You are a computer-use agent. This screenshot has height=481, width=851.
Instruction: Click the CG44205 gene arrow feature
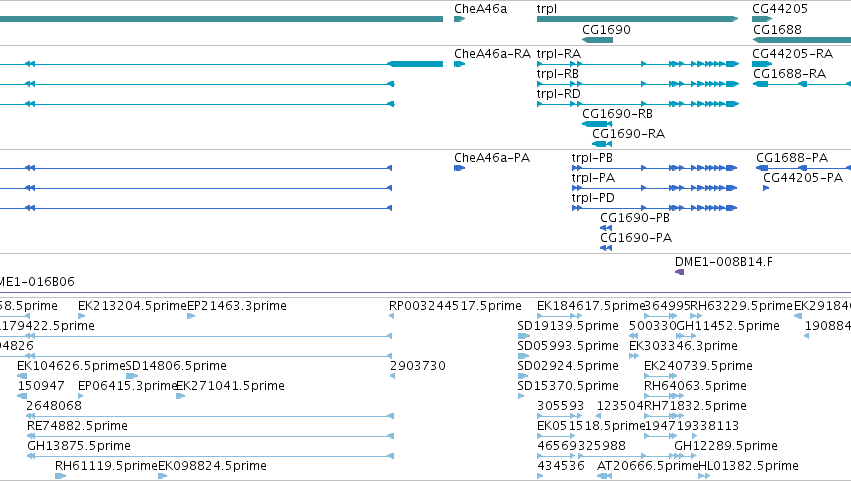762,19
